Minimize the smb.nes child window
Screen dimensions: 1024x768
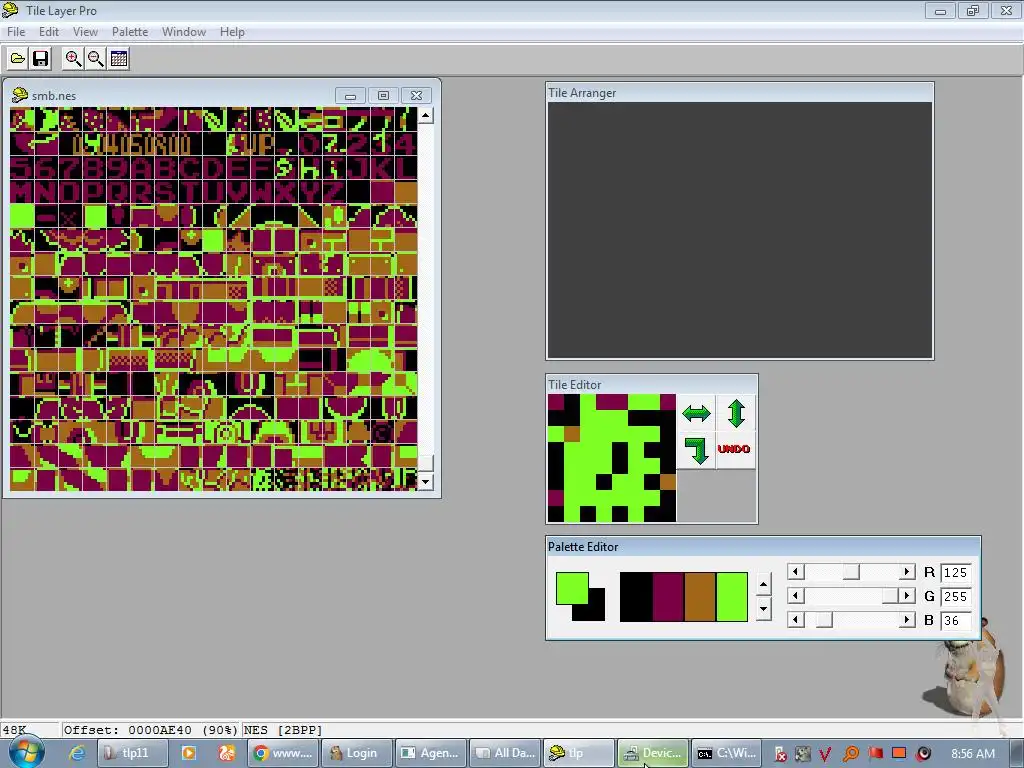pyautogui.click(x=350, y=96)
